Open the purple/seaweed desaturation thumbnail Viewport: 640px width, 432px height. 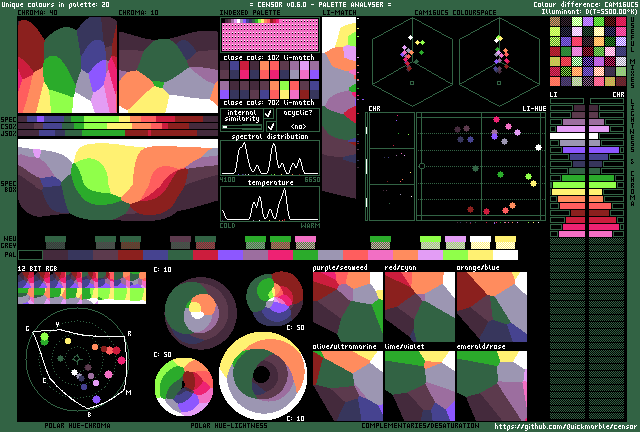point(348,307)
